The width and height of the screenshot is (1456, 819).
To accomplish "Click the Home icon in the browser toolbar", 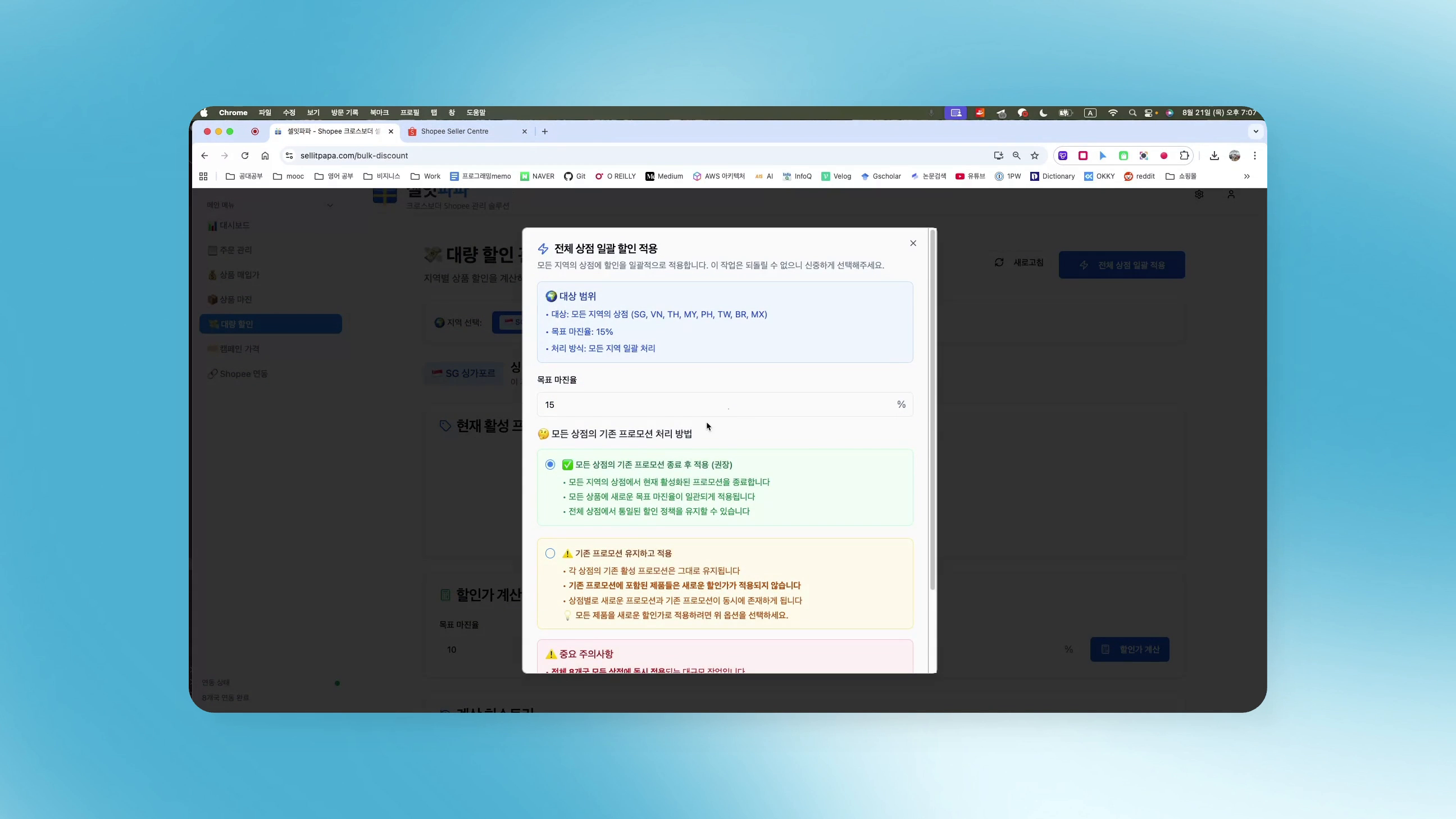I will [266, 156].
